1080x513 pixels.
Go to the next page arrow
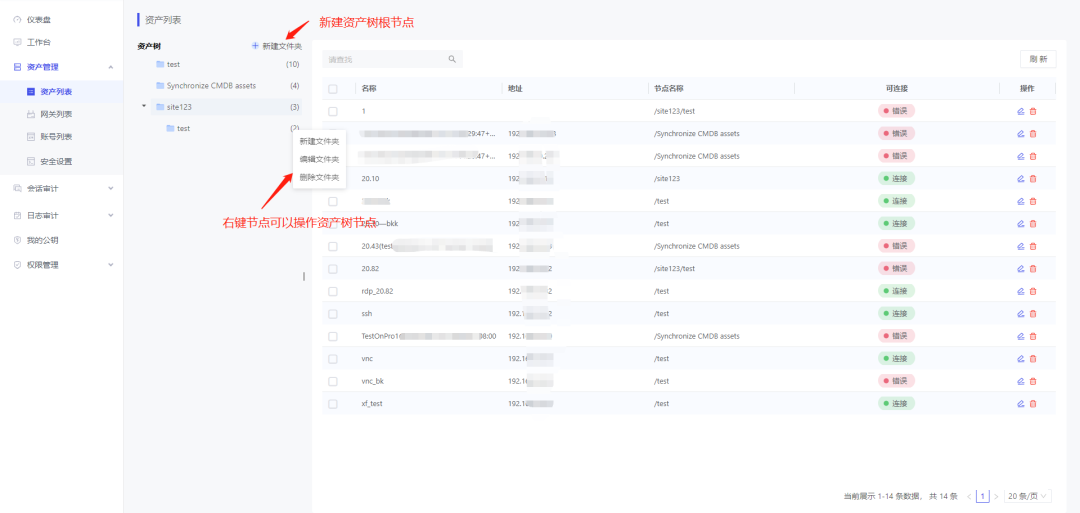996,496
